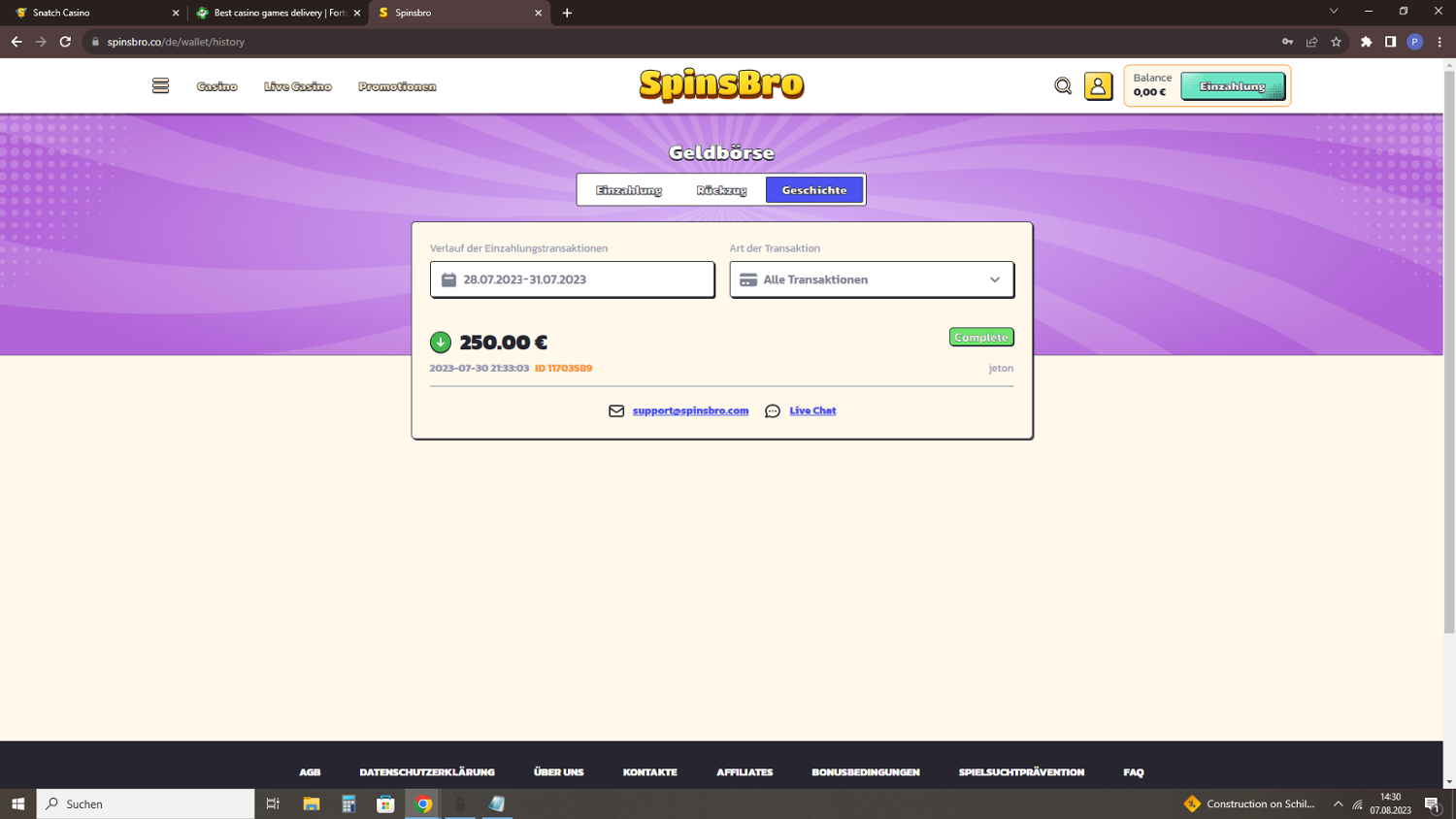
Task: Open the hamburger menu icon
Action: 159,85
